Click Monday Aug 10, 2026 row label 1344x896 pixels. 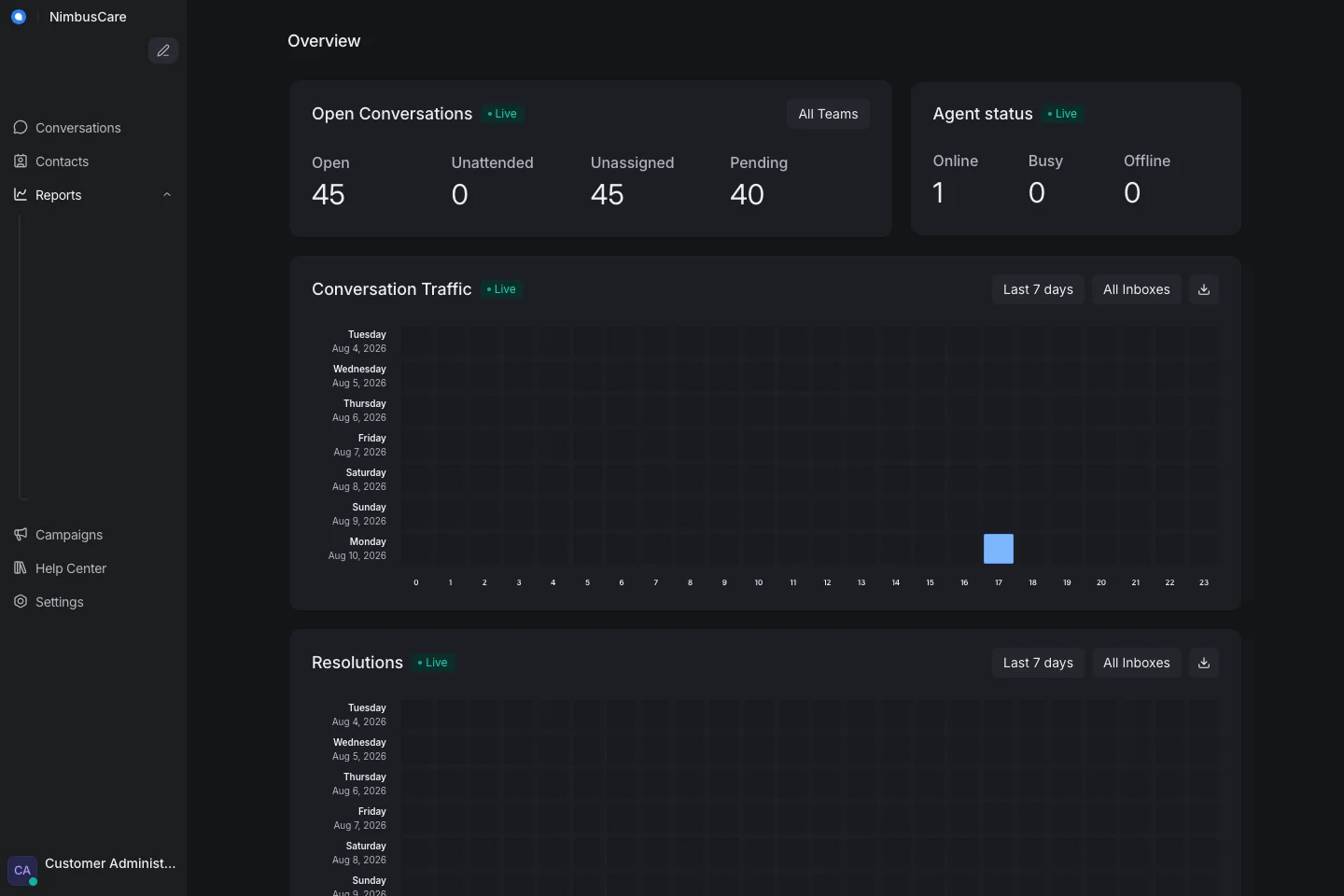tap(357, 549)
